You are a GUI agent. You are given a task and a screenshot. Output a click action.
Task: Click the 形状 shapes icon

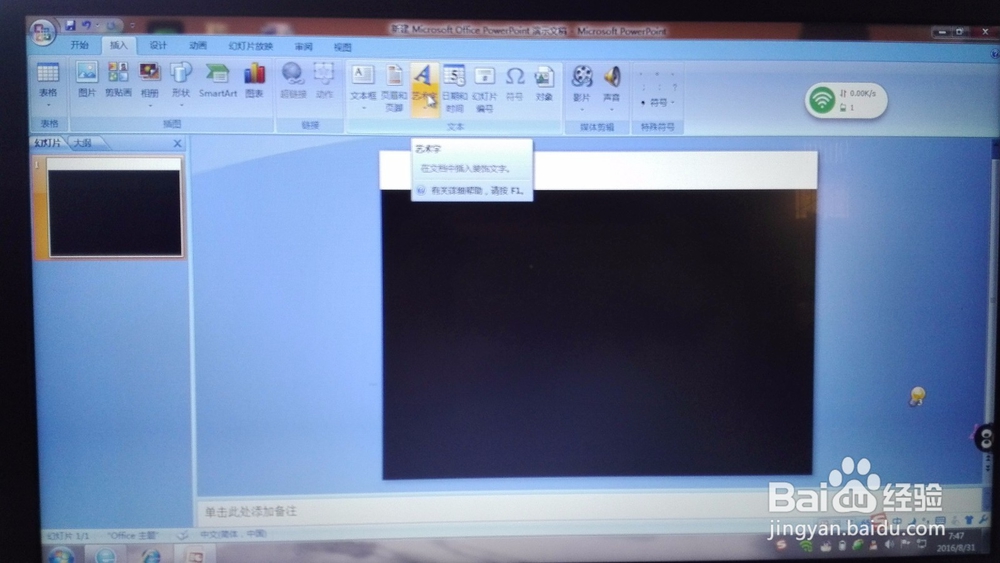click(x=181, y=73)
